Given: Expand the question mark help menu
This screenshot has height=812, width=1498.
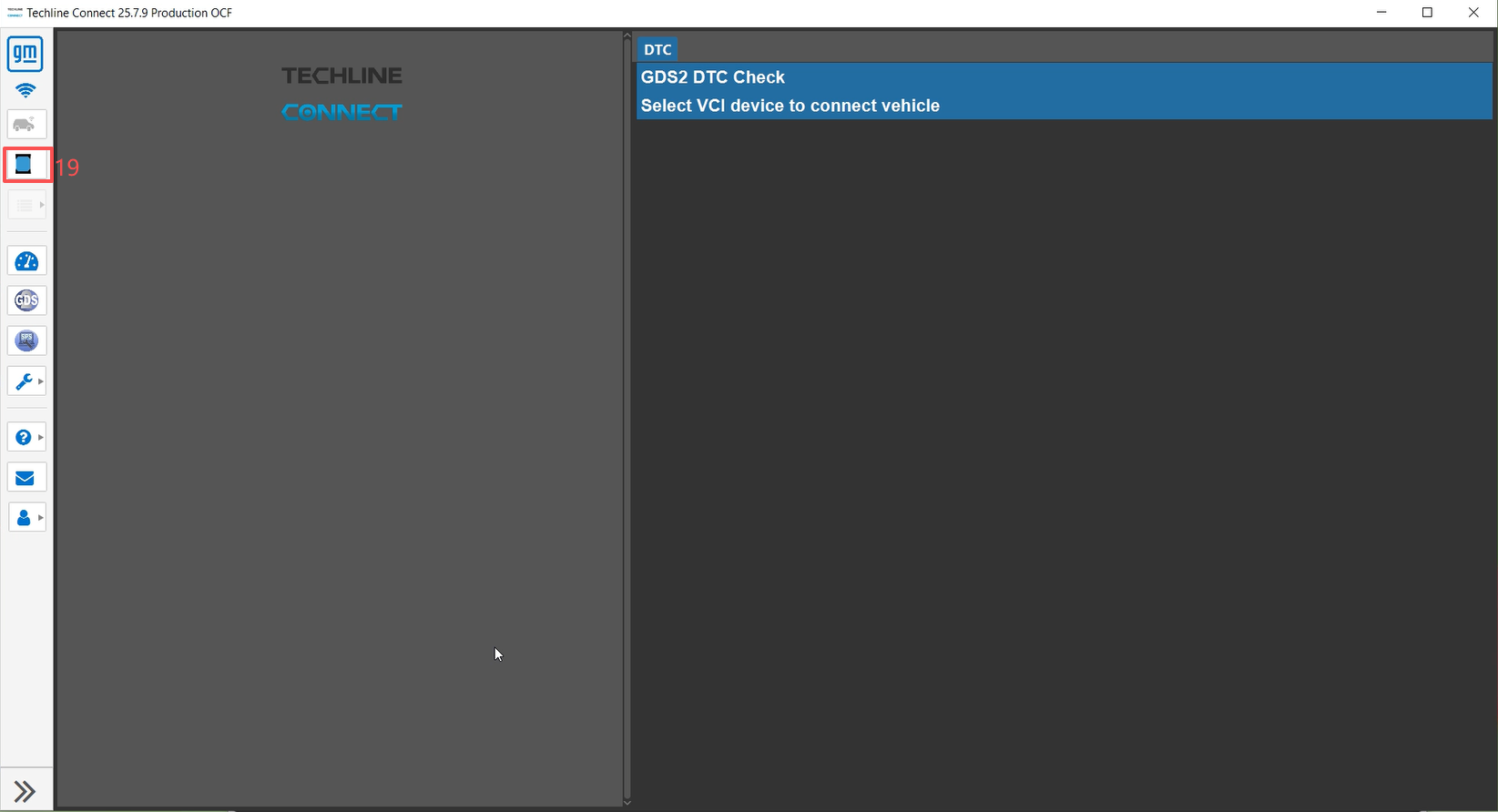Looking at the screenshot, I should pyautogui.click(x=26, y=438).
